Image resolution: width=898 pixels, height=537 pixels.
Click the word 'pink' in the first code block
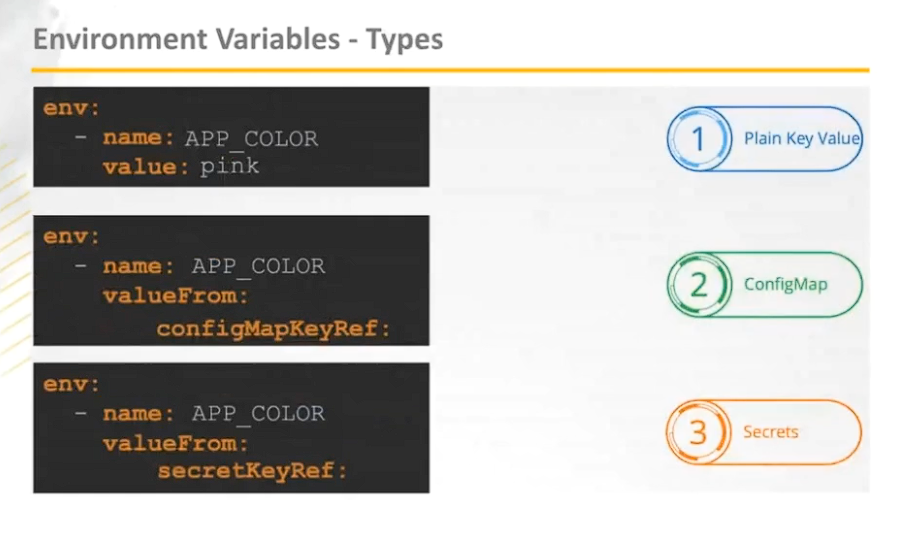[x=229, y=166]
